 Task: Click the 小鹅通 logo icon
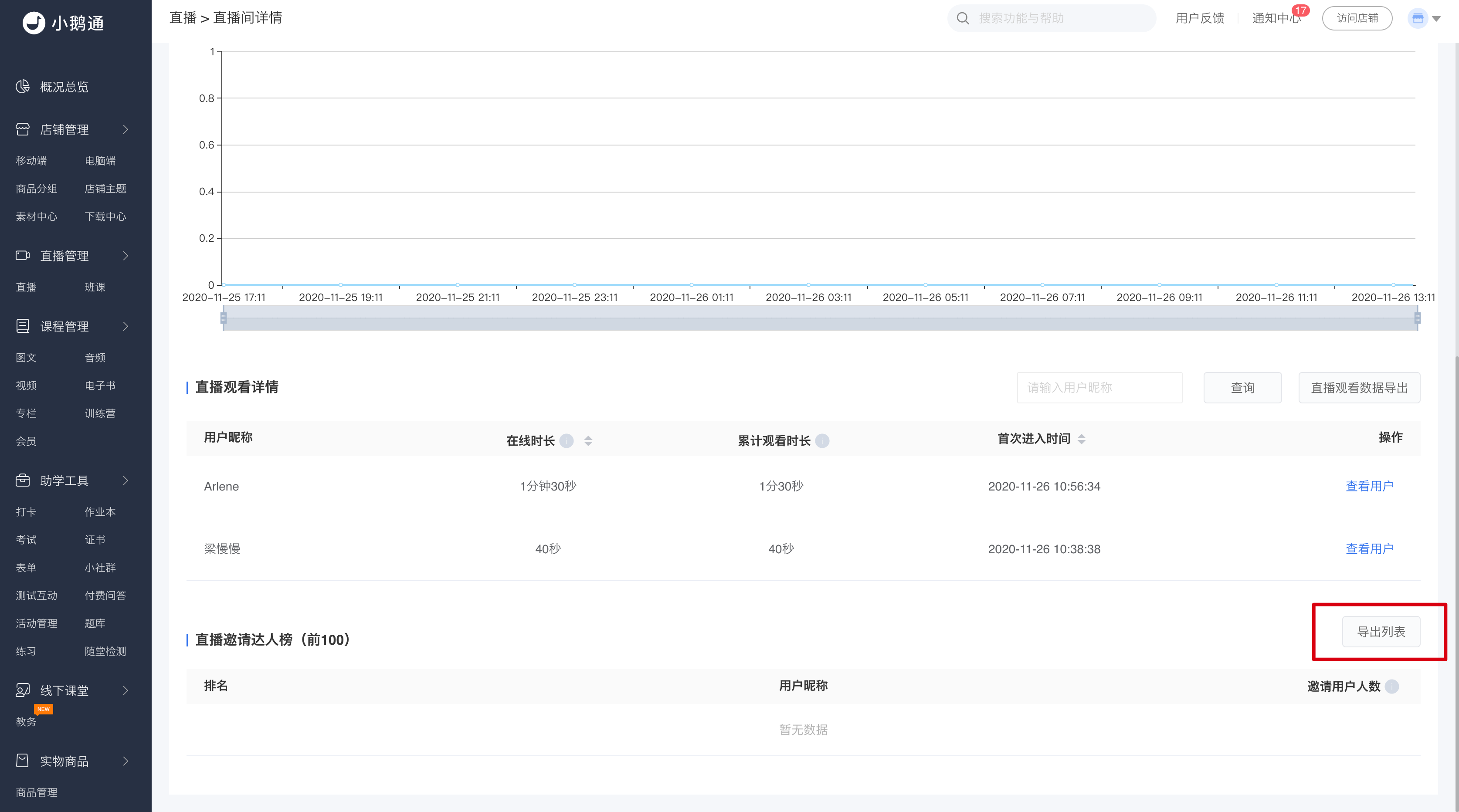34,23
